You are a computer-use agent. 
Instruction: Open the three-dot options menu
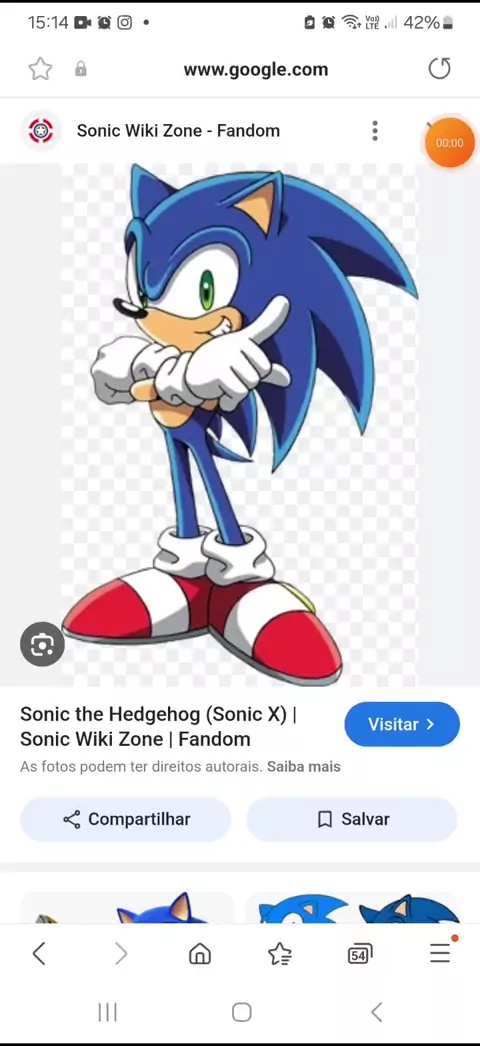pyautogui.click(x=375, y=131)
